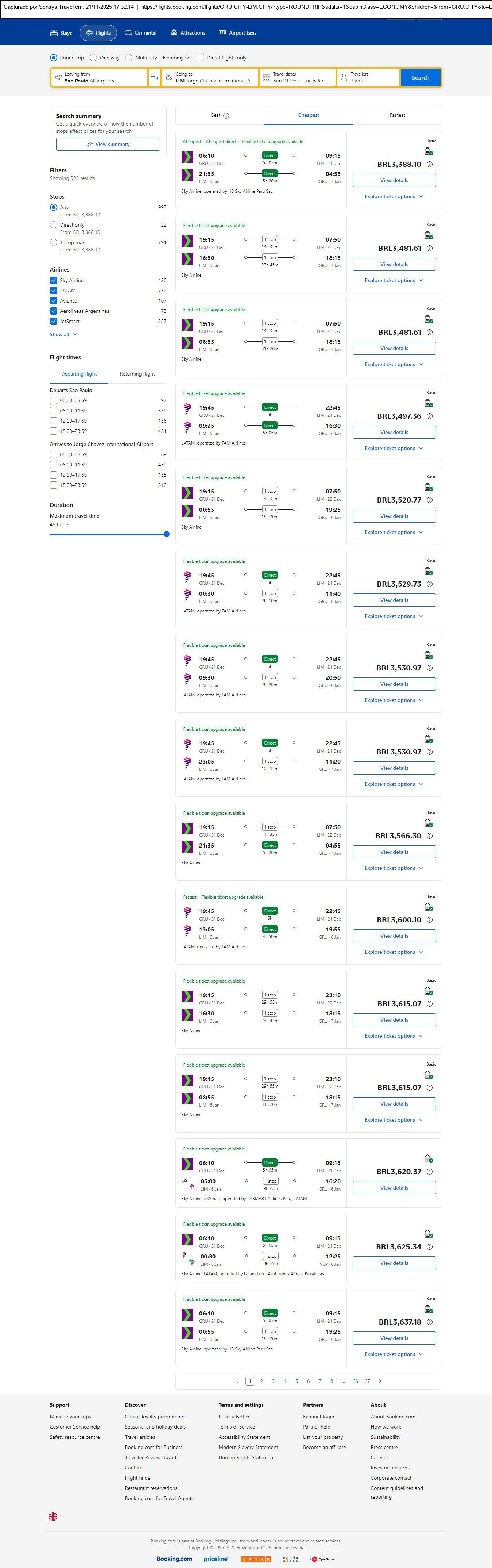
Task: Click View details for the BRL3,529.73 flight
Action: pyautogui.click(x=394, y=600)
